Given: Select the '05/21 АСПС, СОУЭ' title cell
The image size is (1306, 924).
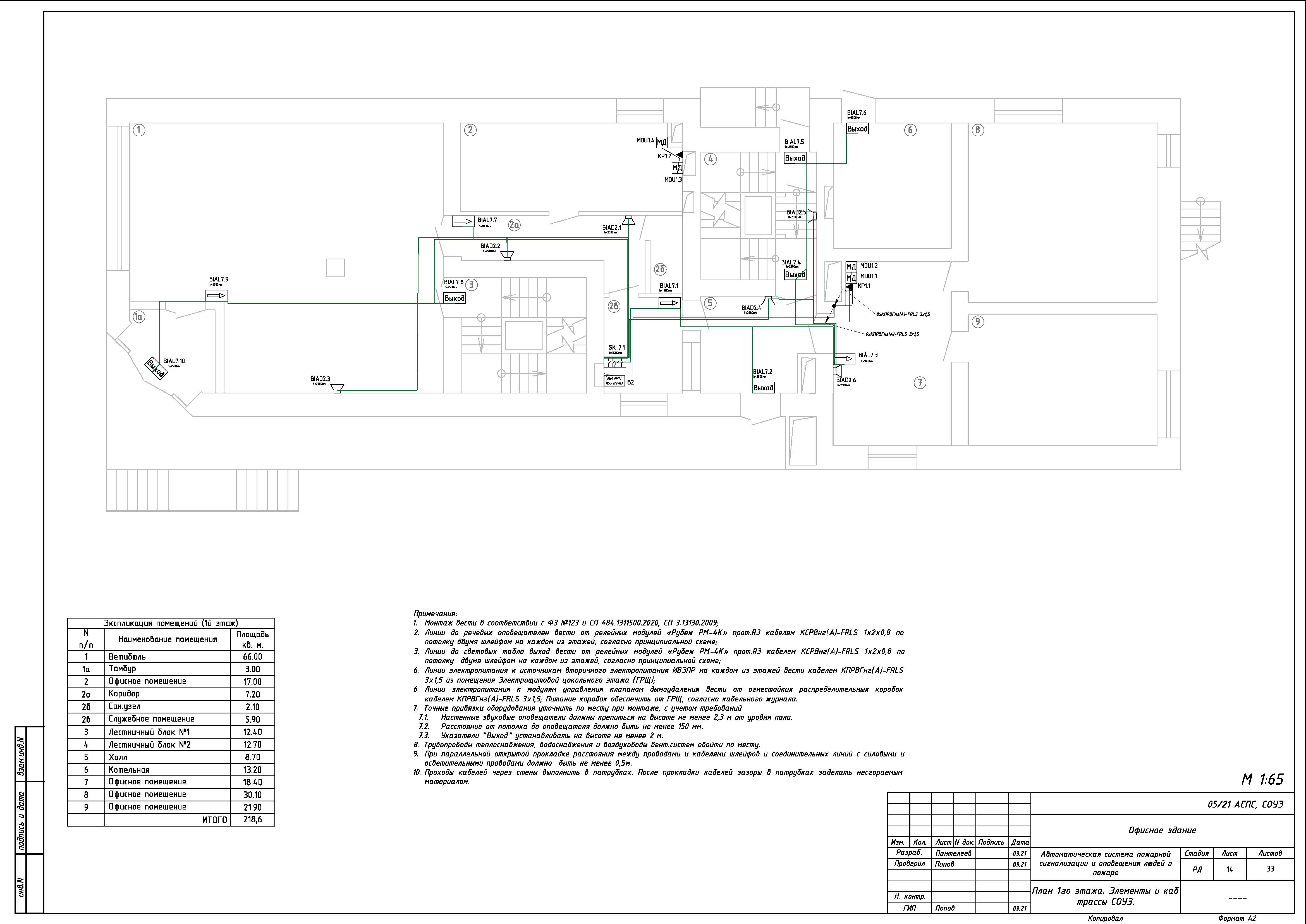Looking at the screenshot, I should coord(1245,804).
